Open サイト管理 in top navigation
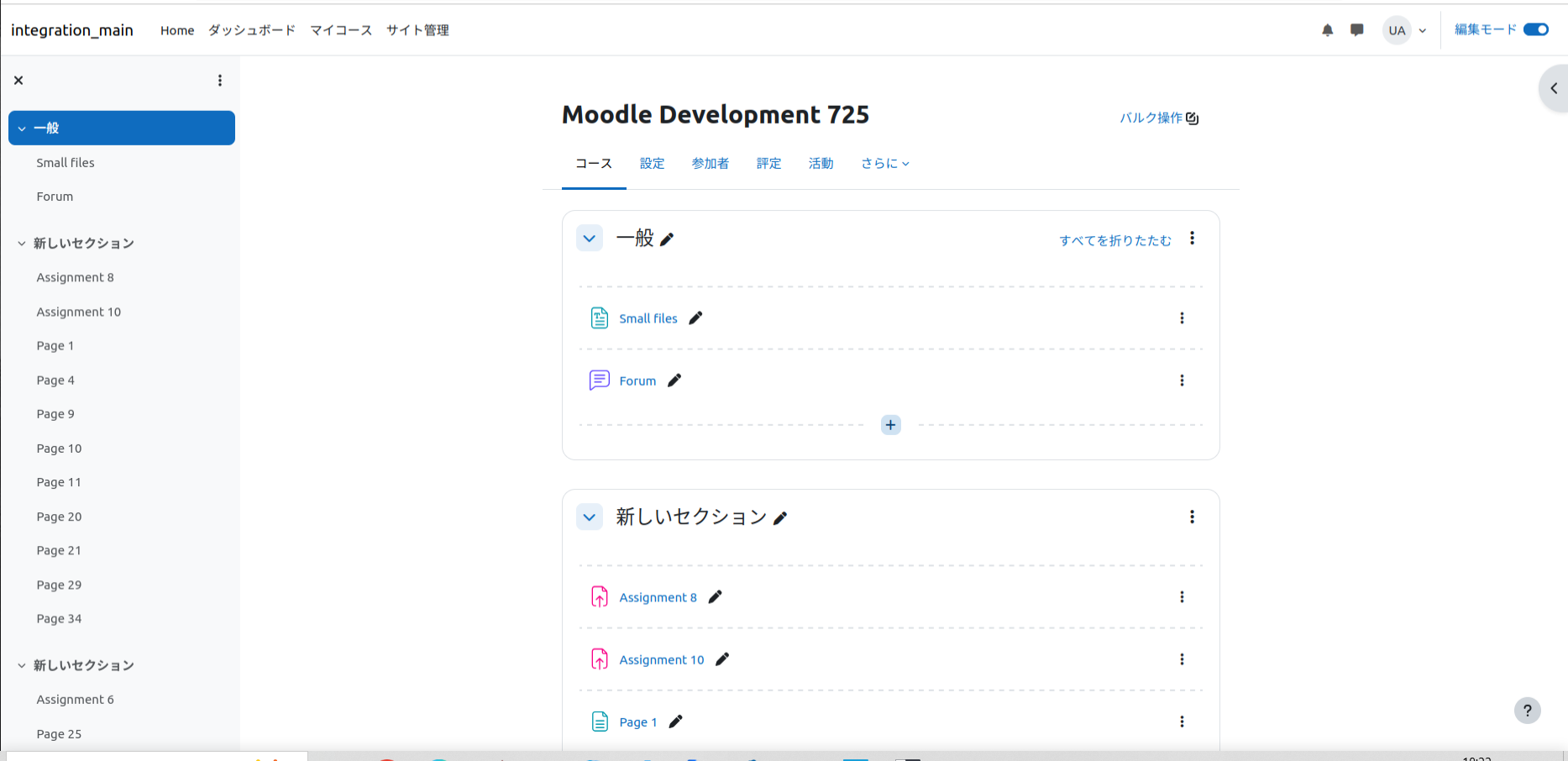 (x=417, y=30)
